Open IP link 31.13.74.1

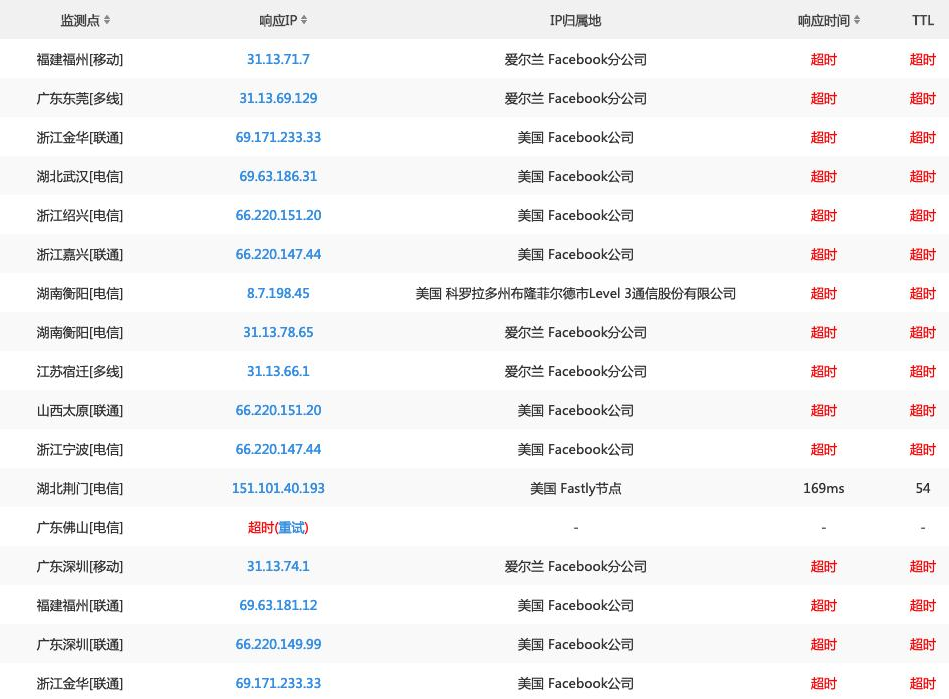(278, 566)
